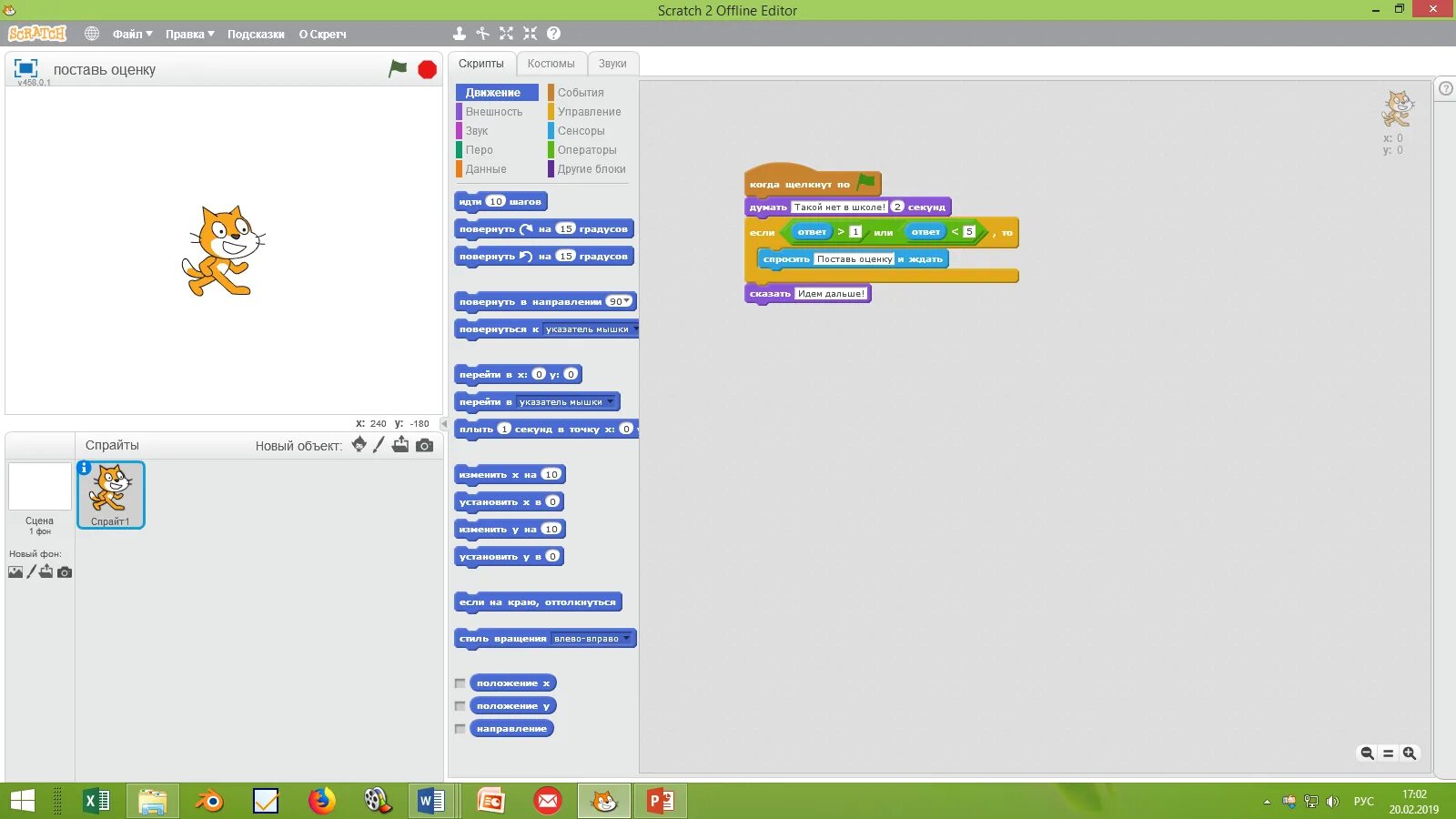Image resolution: width=1456 pixels, height=819 pixels.
Task: Open the help panel question mark at right edge
Action: pos(1445,88)
